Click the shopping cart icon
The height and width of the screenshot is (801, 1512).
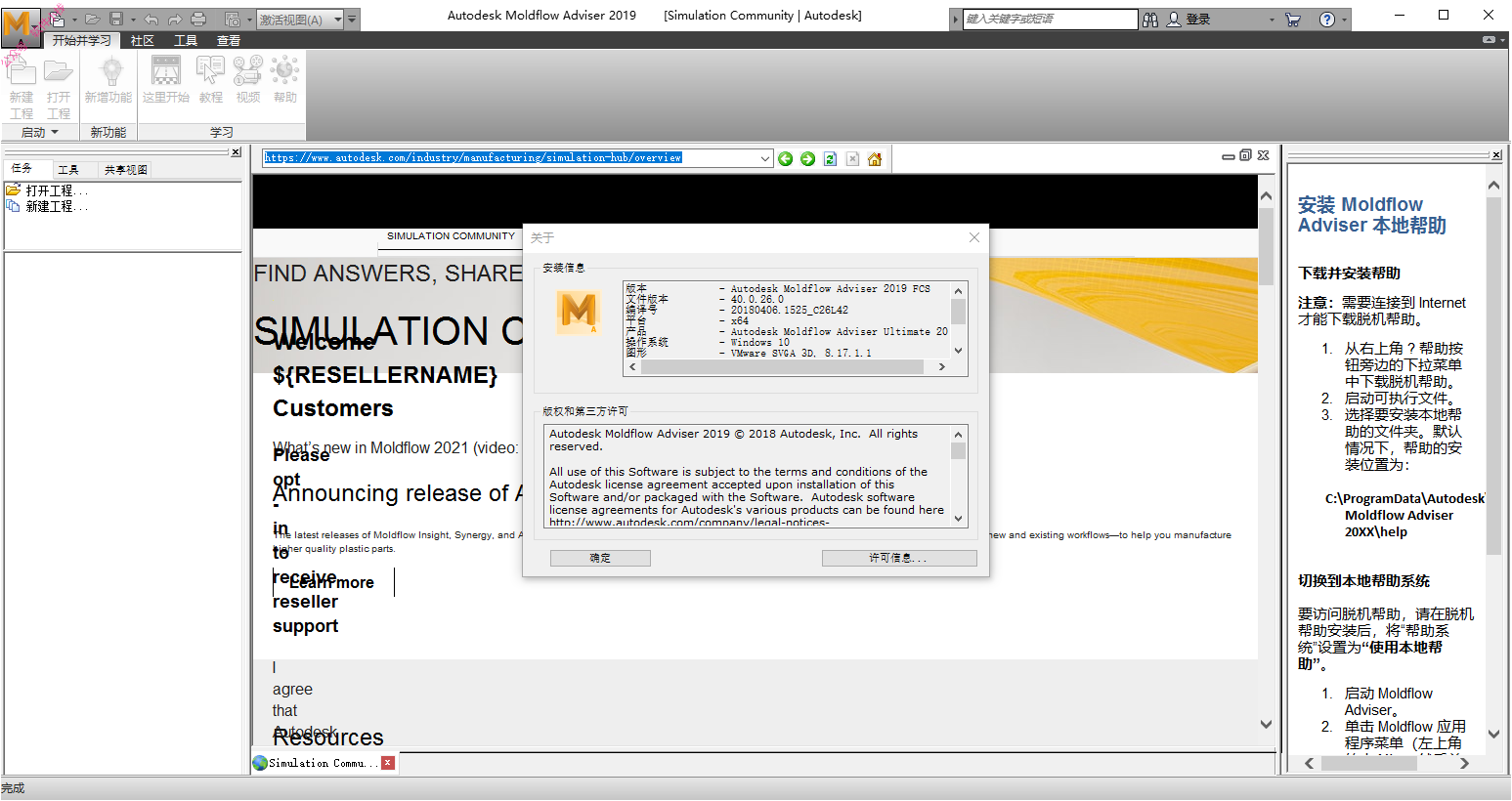point(1293,19)
